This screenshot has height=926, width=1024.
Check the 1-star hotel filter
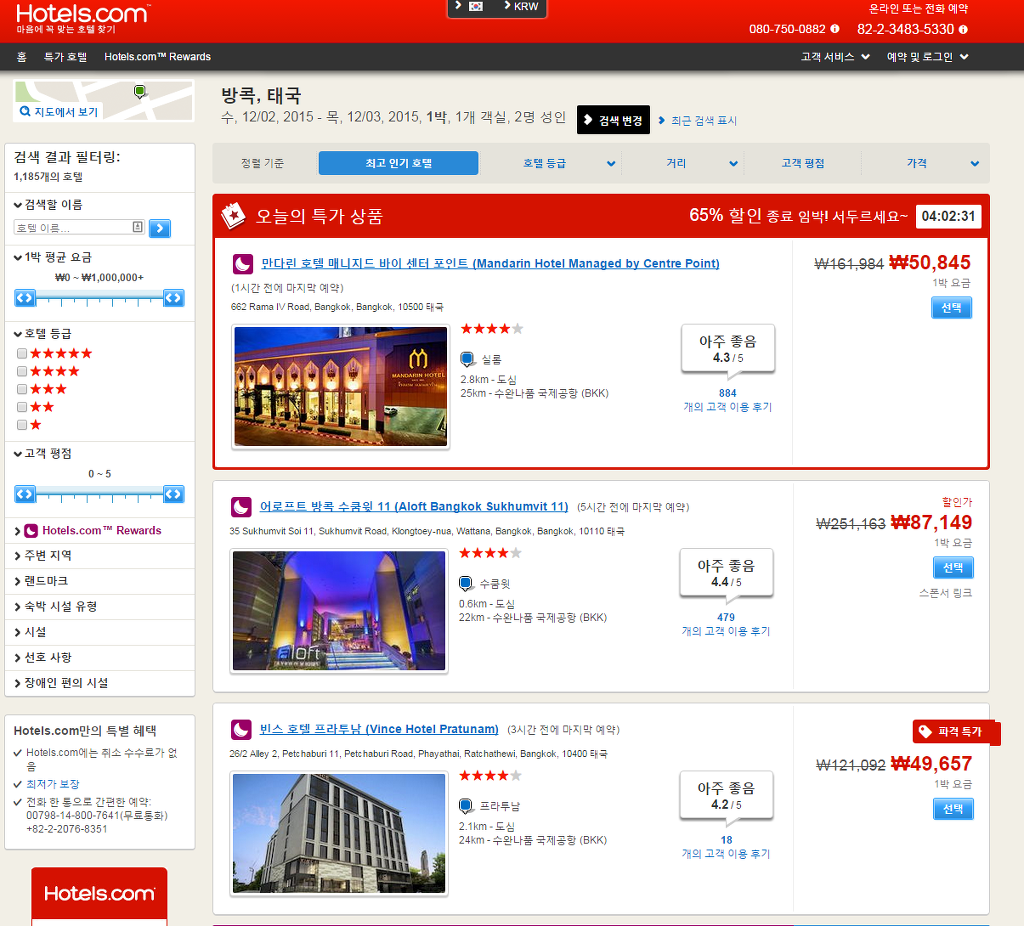click(22, 425)
